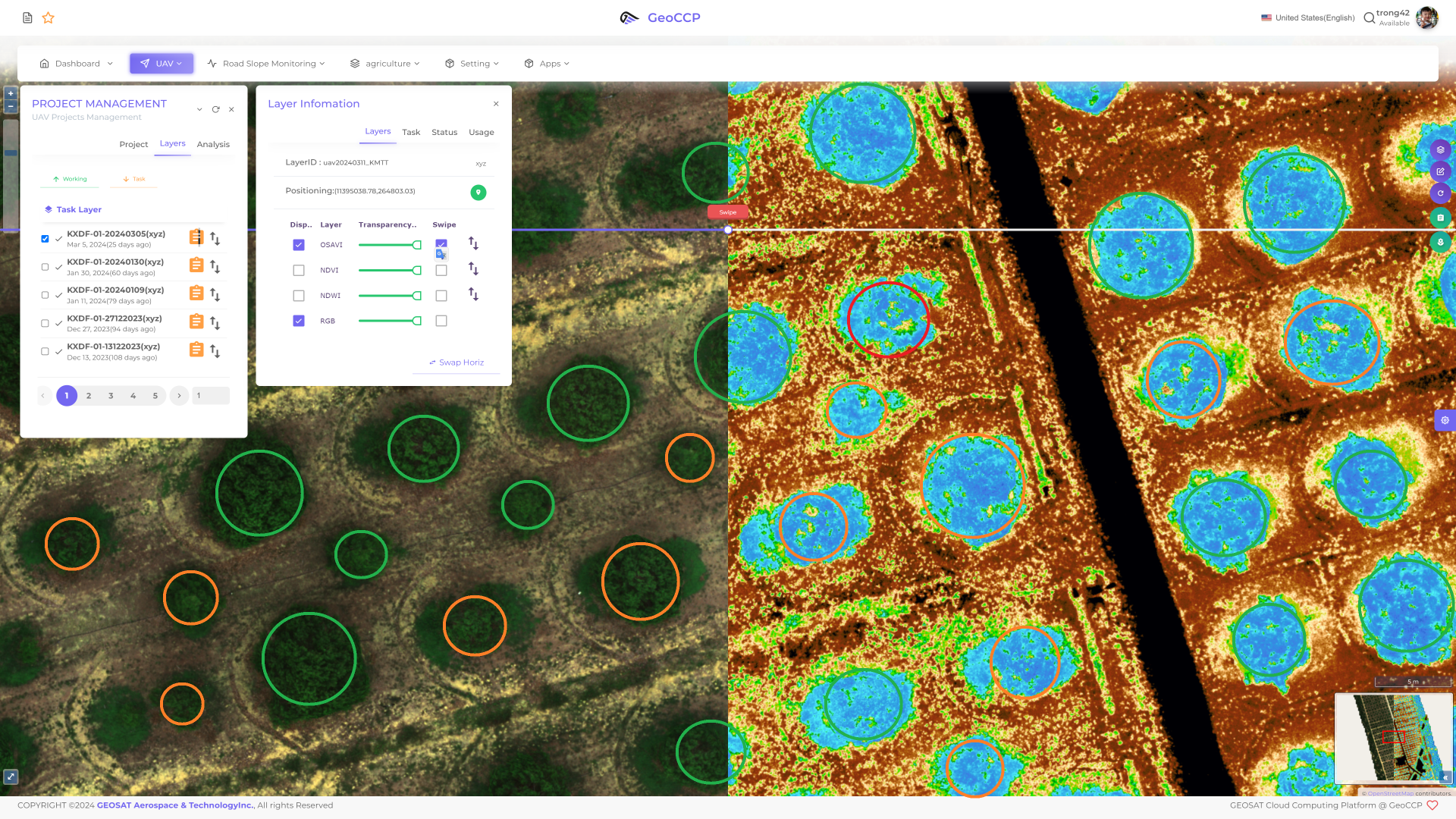Switch to the Analysis tab
This screenshot has width=1456, height=819.
pyautogui.click(x=213, y=144)
